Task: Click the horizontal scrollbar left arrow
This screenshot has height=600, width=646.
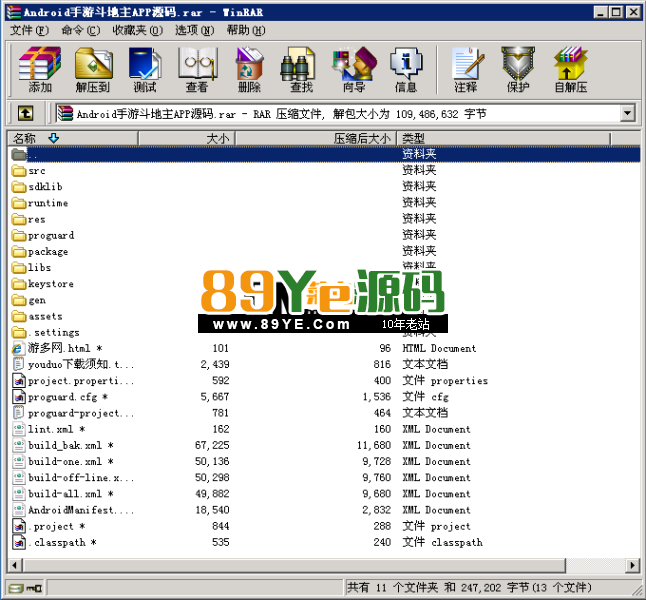Action: pyautogui.click(x=15, y=565)
